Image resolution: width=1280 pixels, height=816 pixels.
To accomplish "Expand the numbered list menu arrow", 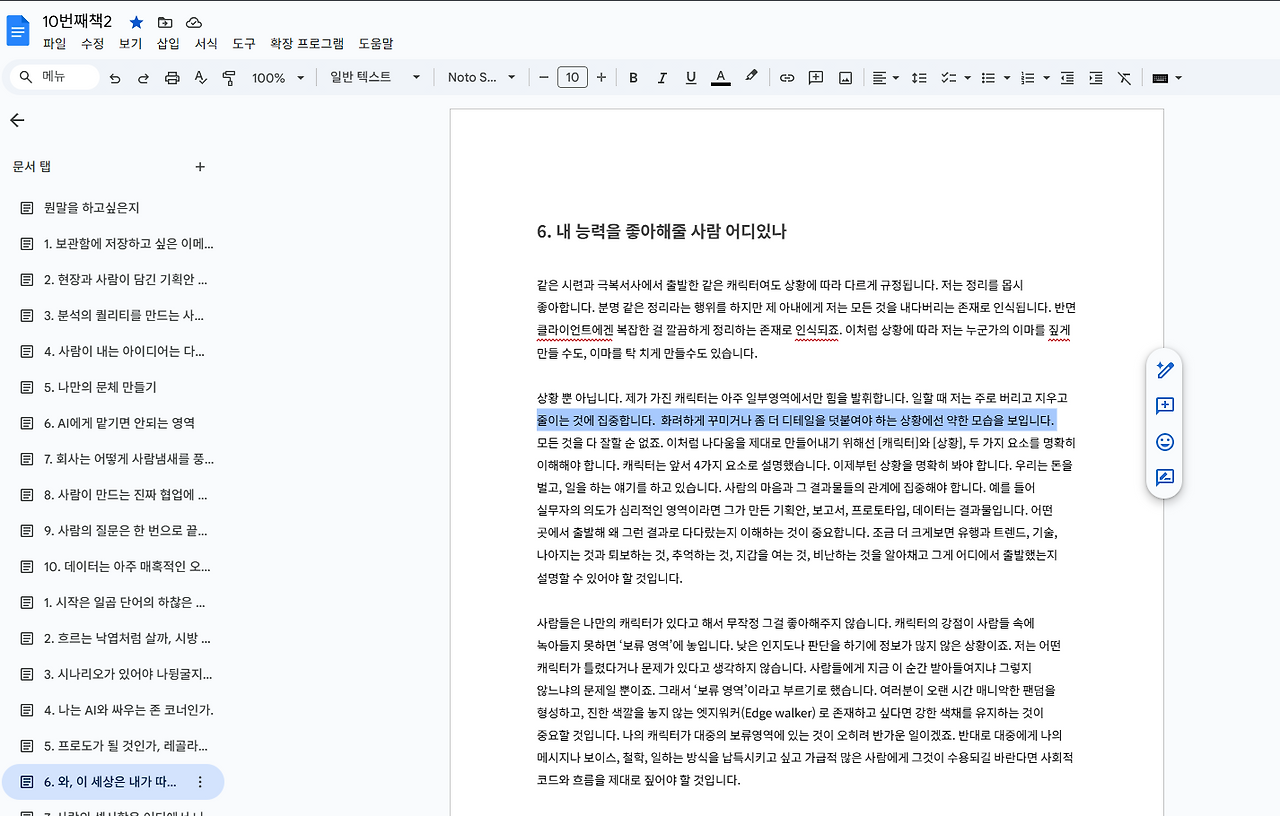I will (x=1046, y=78).
